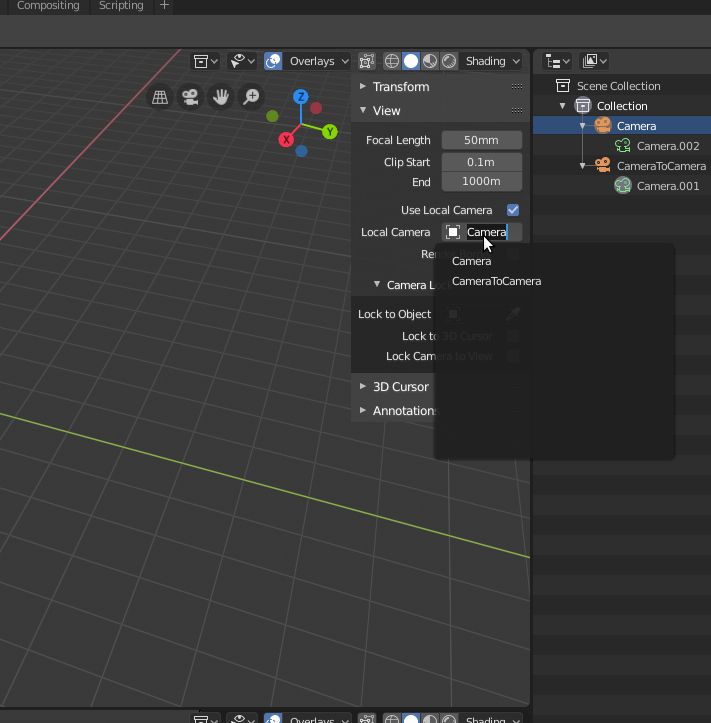The width and height of the screenshot is (711, 723).
Task: Uncheck Use Local Camera checkbox
Action: click(513, 210)
